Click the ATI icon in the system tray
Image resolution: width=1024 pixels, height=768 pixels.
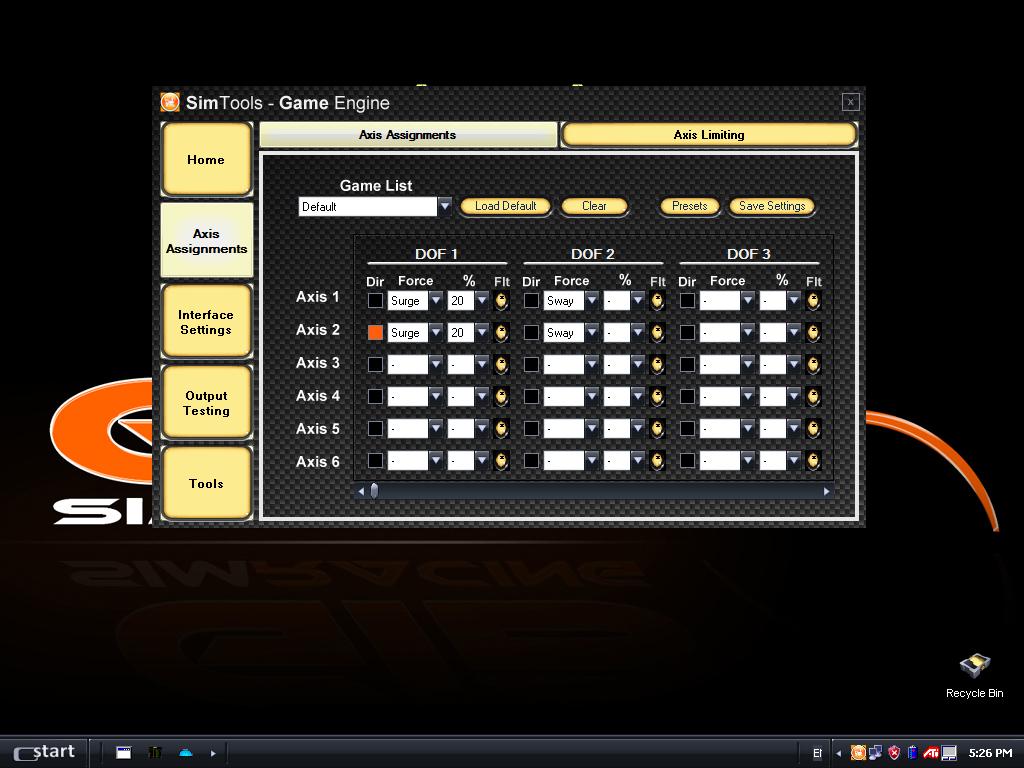pyautogui.click(x=931, y=752)
